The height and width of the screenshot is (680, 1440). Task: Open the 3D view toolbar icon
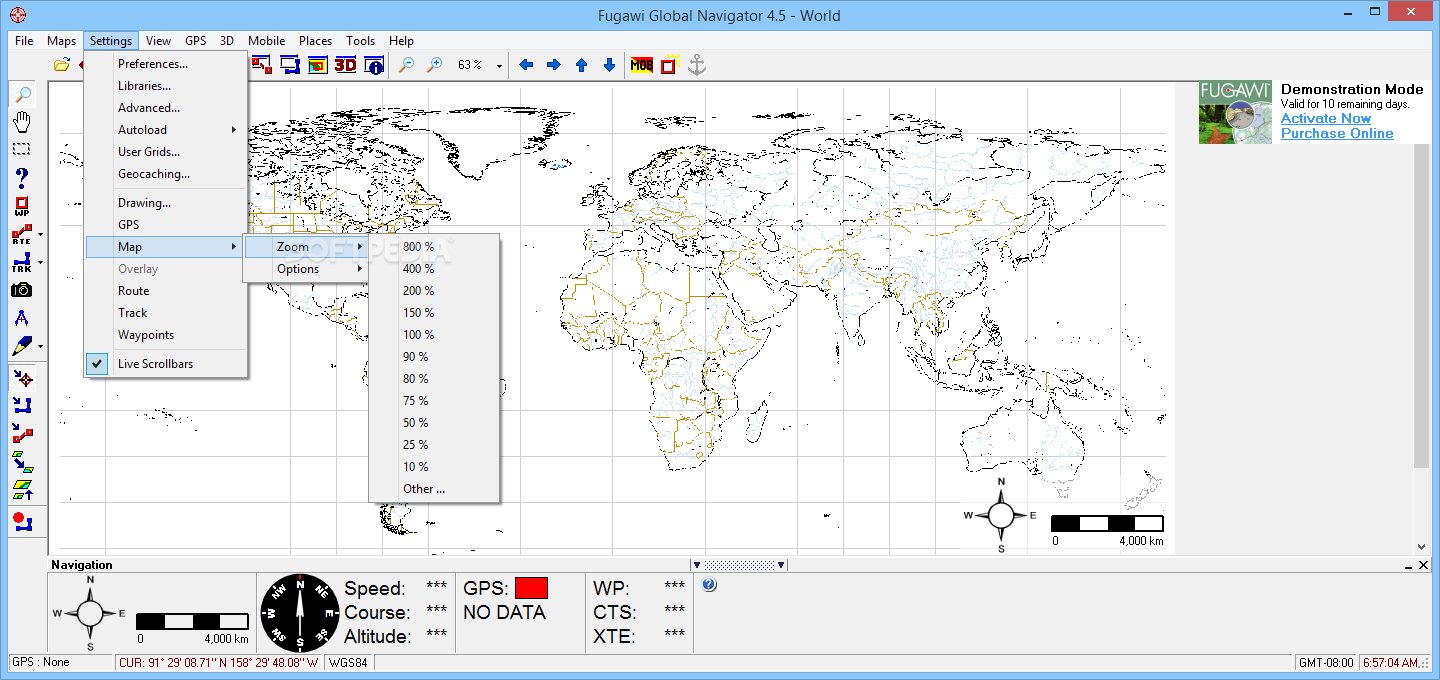(x=346, y=65)
